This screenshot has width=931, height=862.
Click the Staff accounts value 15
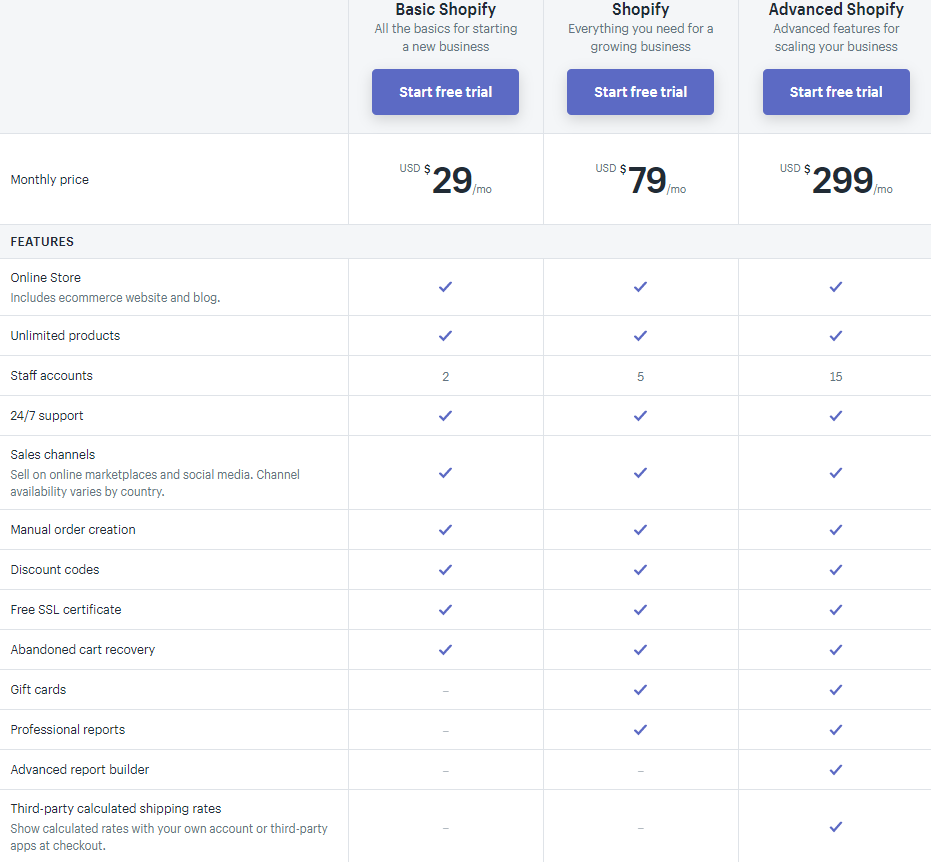[x=836, y=376]
